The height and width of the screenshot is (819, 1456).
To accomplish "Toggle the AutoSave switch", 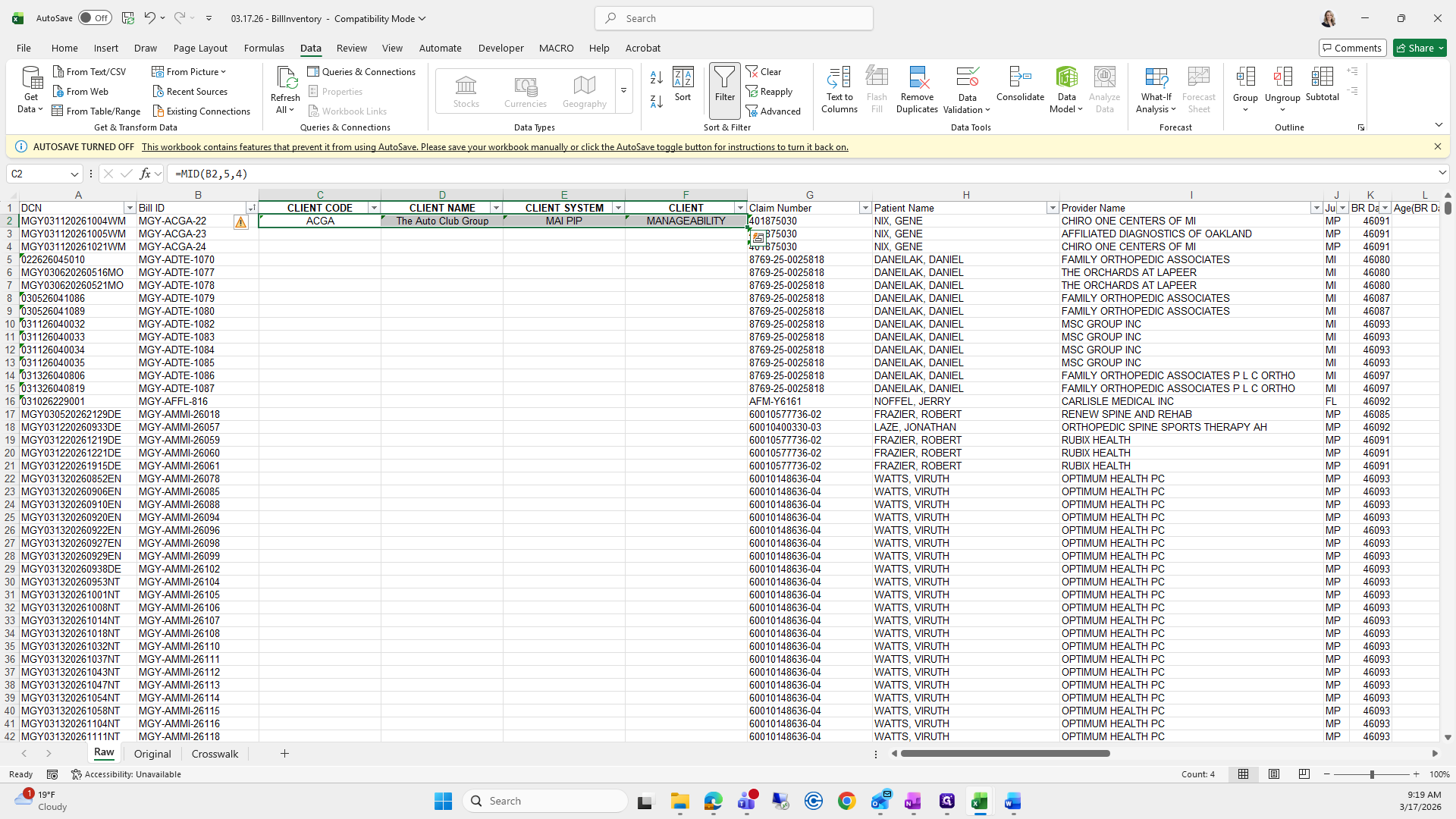I will point(94,18).
